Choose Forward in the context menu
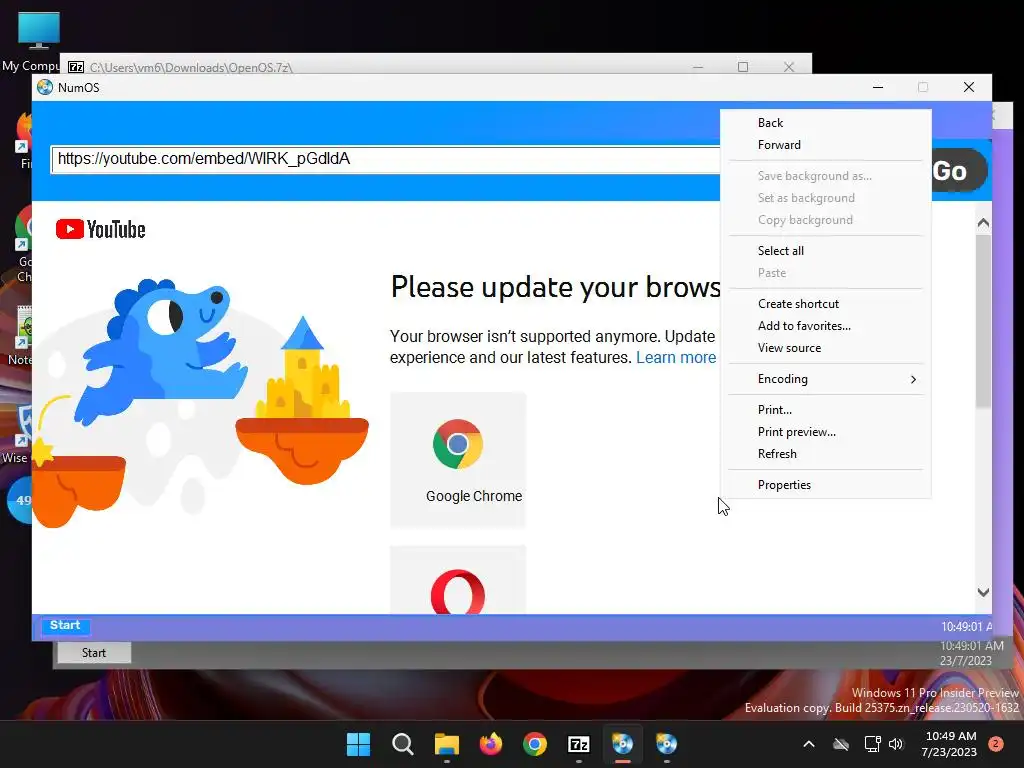 coord(826,145)
